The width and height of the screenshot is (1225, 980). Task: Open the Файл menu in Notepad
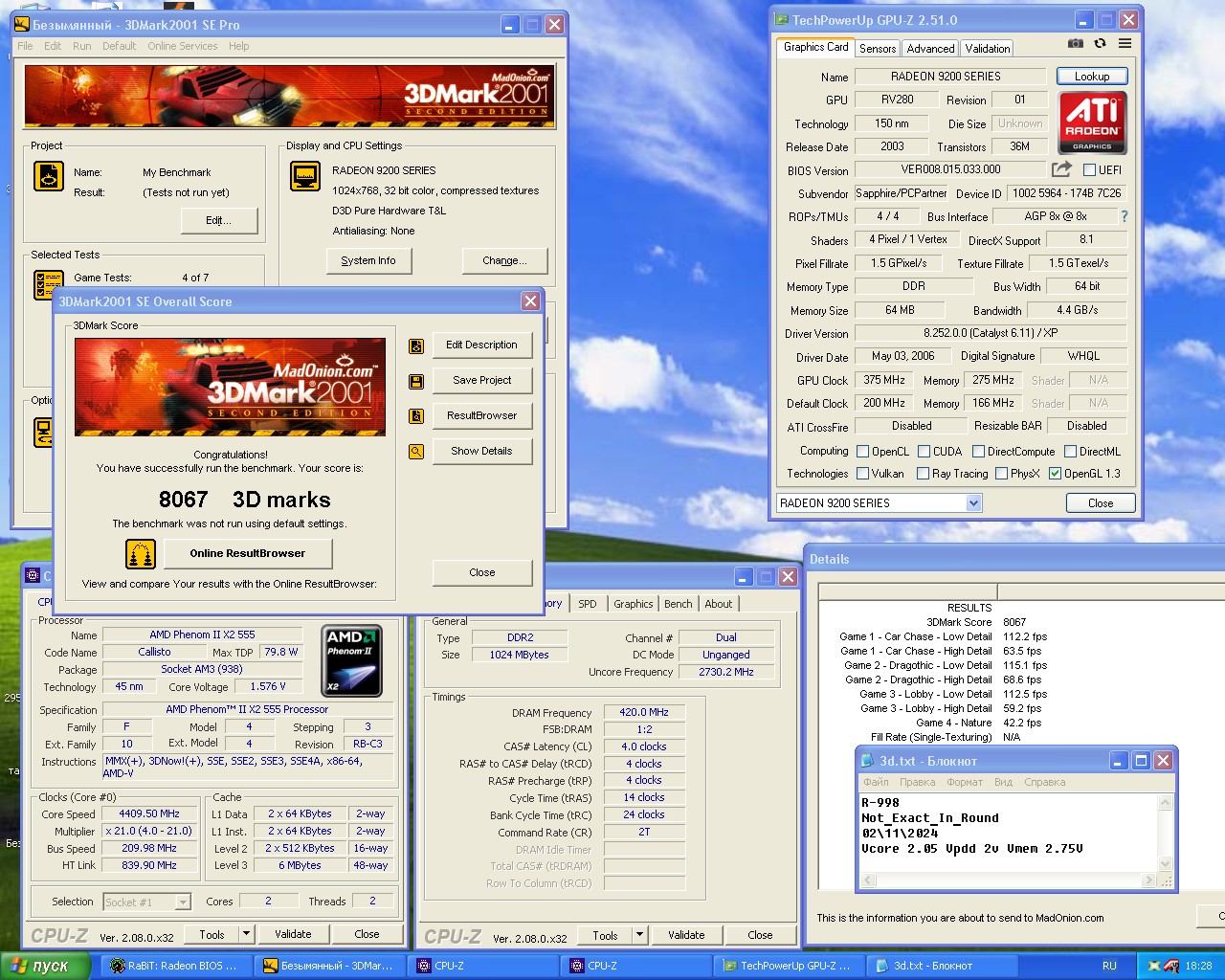(x=876, y=782)
